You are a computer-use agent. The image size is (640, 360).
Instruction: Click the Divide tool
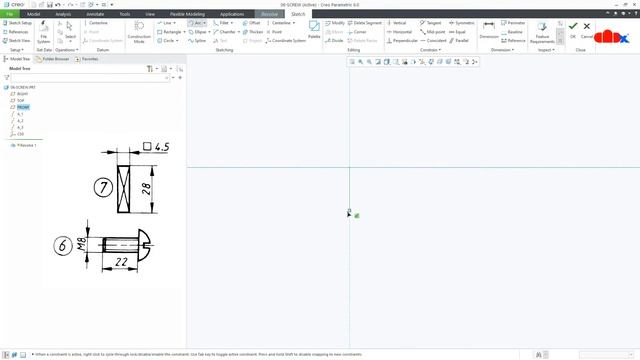pyautogui.click(x=334, y=41)
